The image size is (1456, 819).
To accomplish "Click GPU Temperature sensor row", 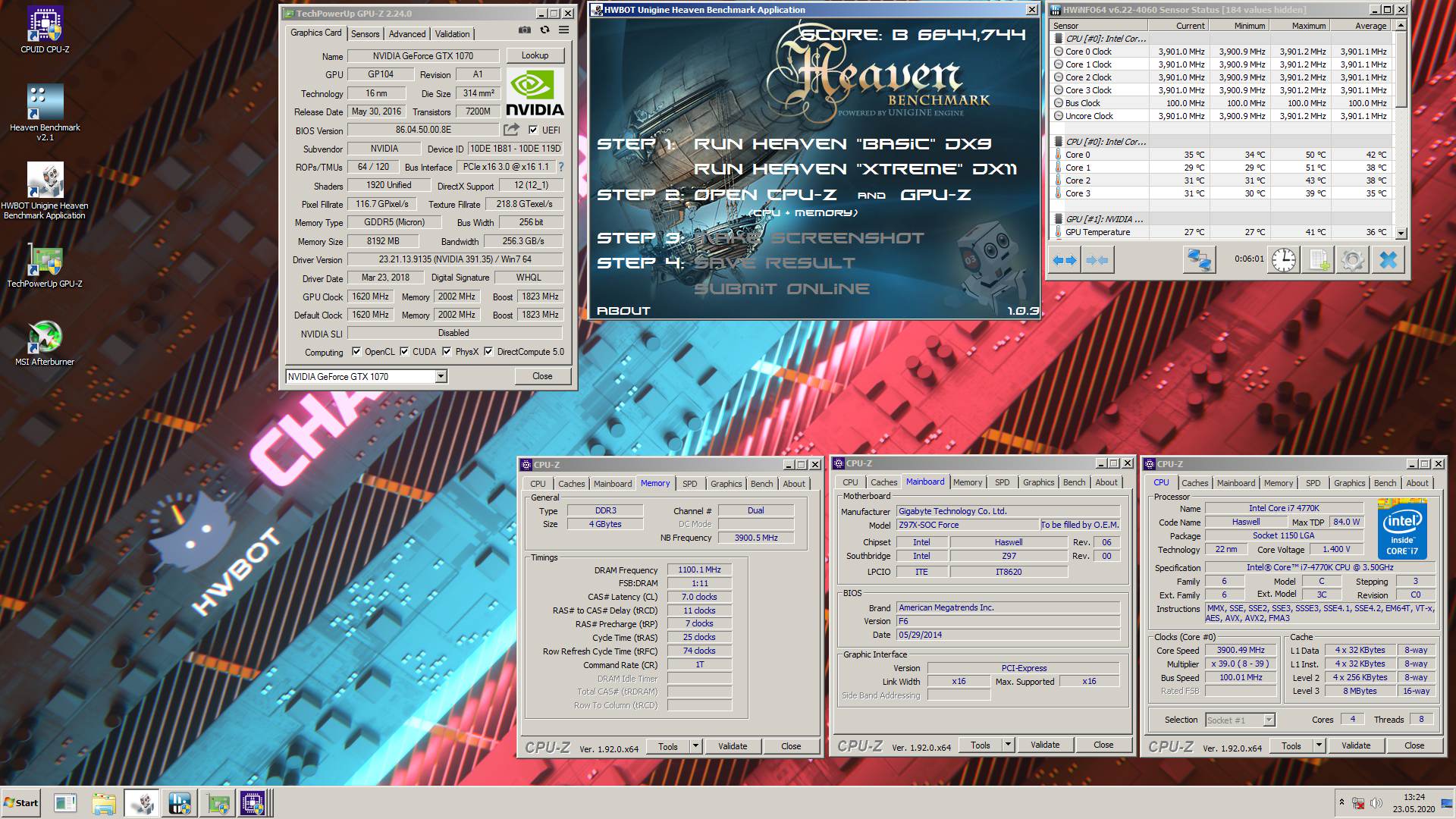I will pyautogui.click(x=1222, y=232).
